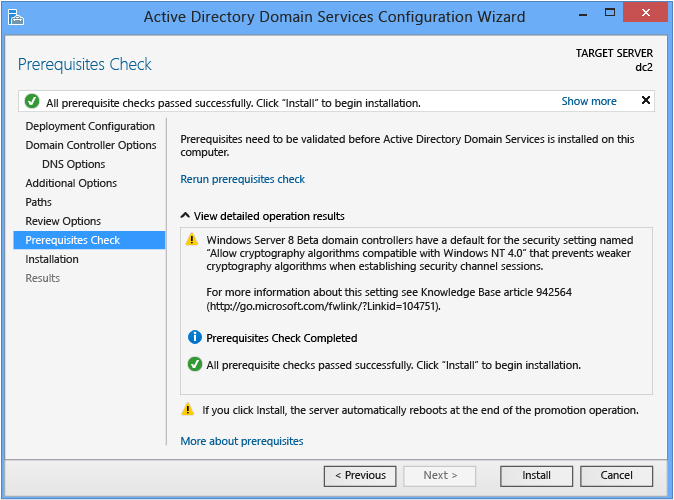674x500 pixels.
Task: Click green checkmark icon in top notification bar
Action: (32, 101)
